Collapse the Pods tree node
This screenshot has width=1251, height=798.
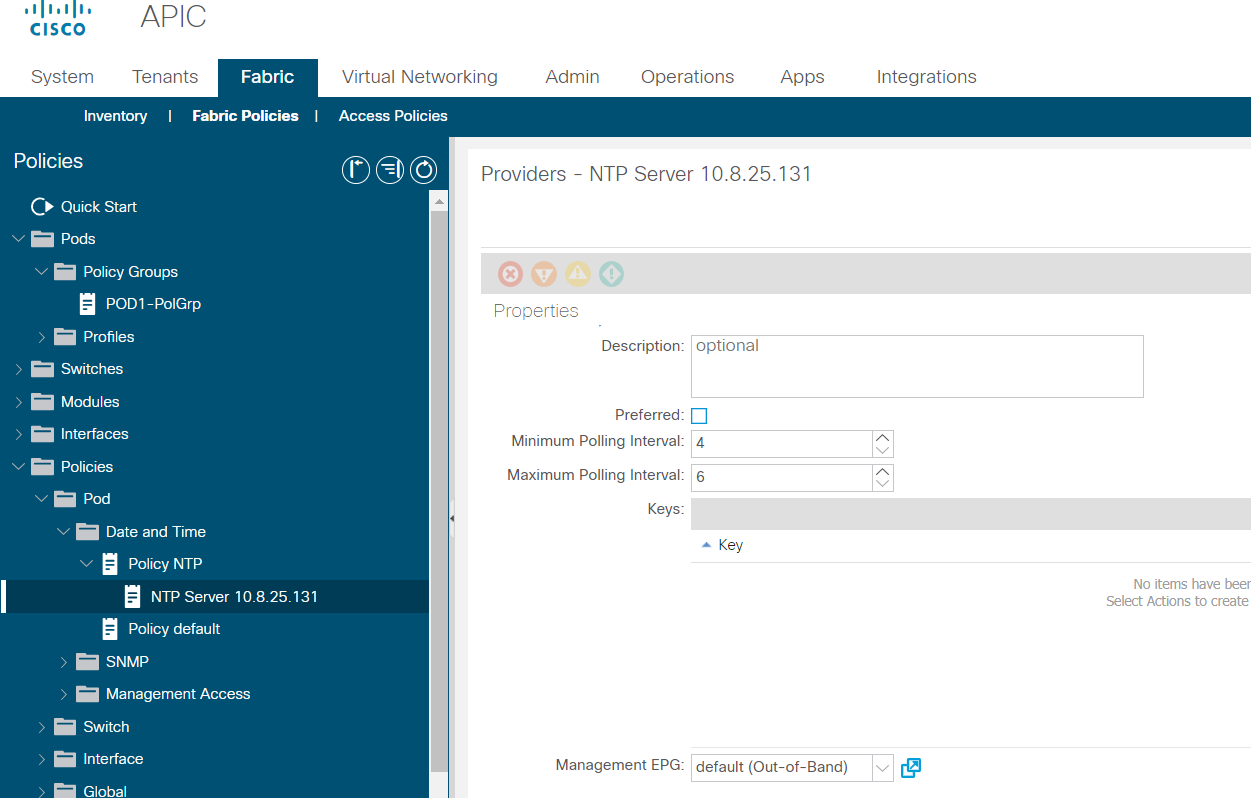tap(19, 239)
